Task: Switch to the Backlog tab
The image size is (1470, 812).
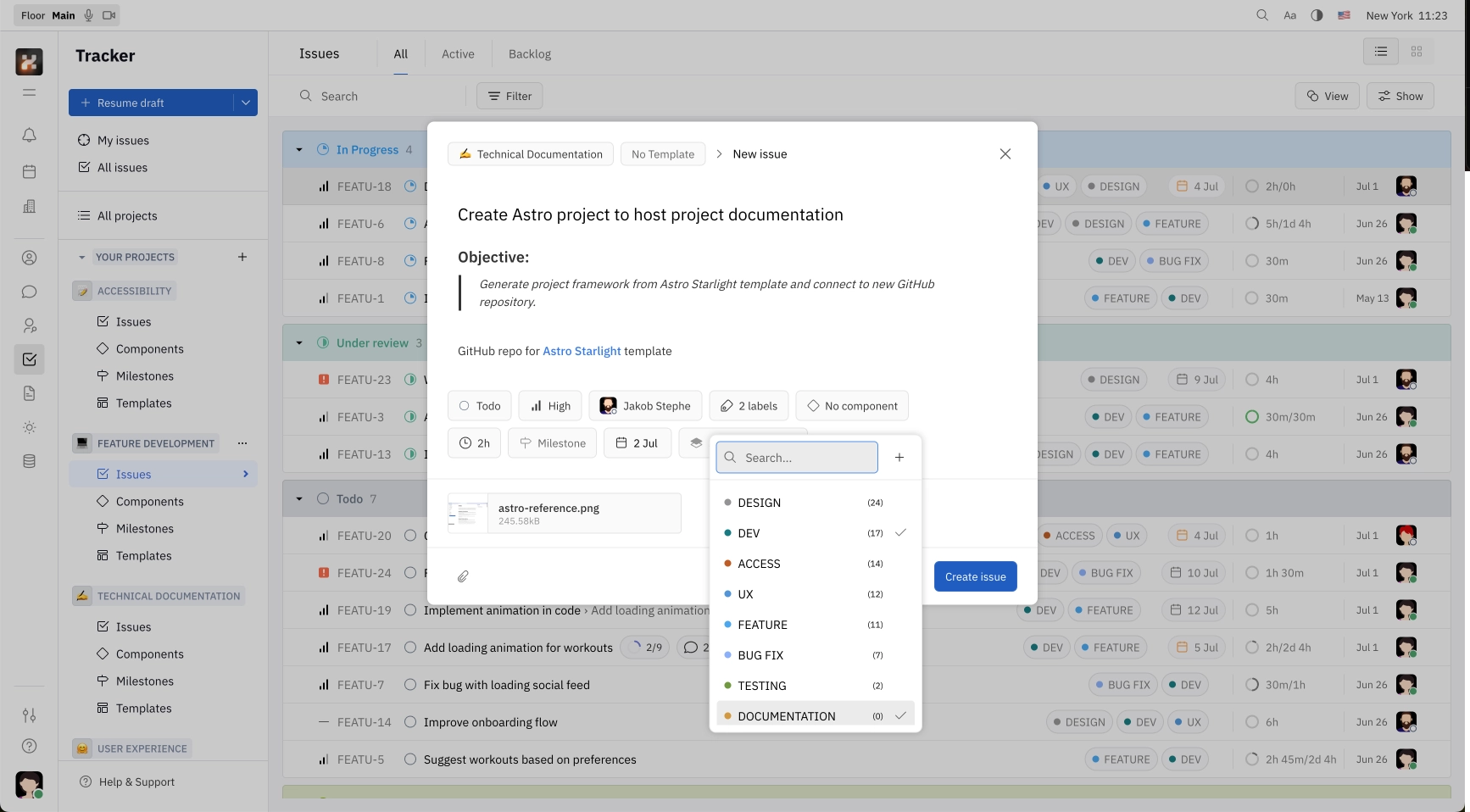Action: click(x=529, y=54)
